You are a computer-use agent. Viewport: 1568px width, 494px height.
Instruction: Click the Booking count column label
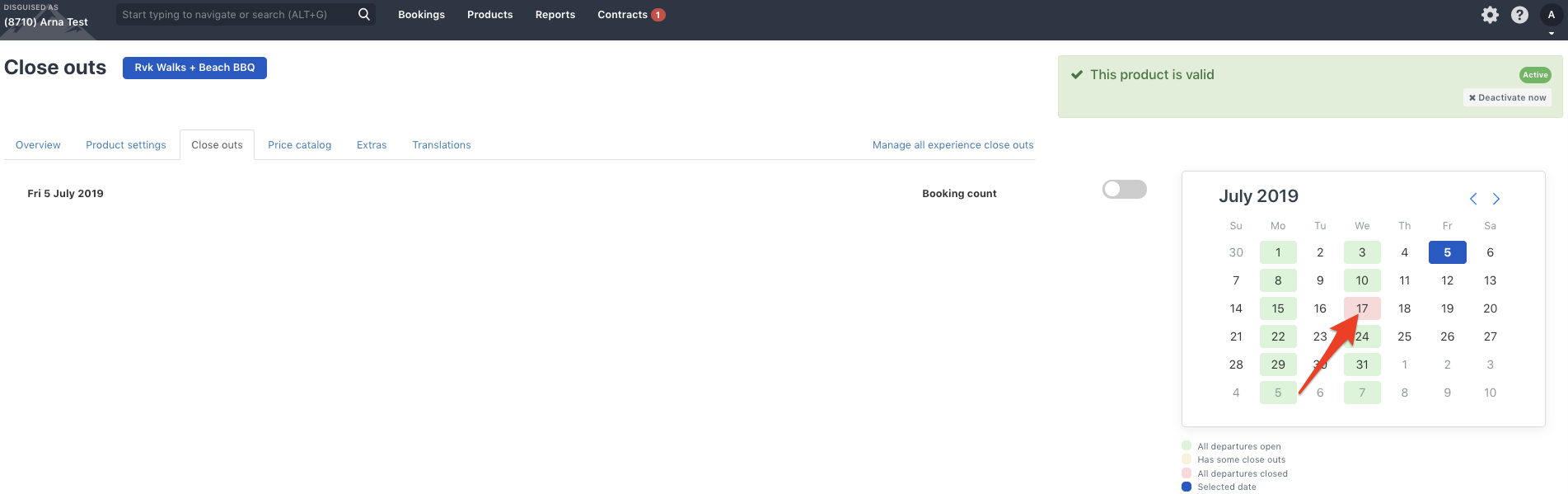point(959,194)
